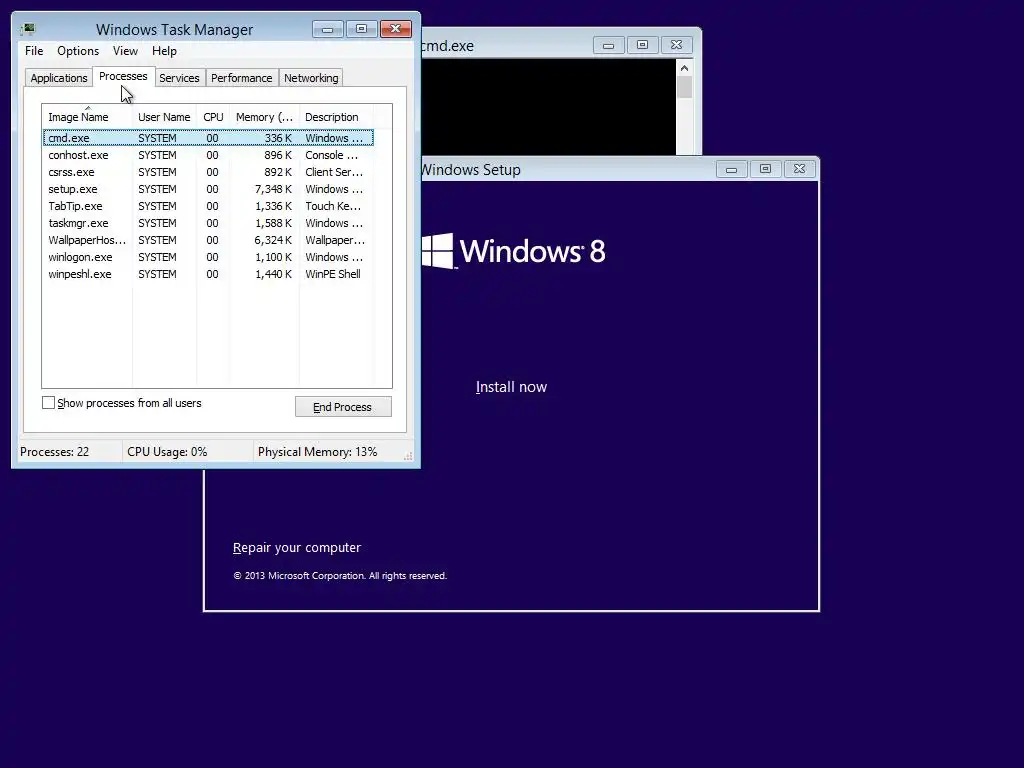The image size is (1024, 768).
Task: Close the Windows Setup window
Action: [799, 169]
